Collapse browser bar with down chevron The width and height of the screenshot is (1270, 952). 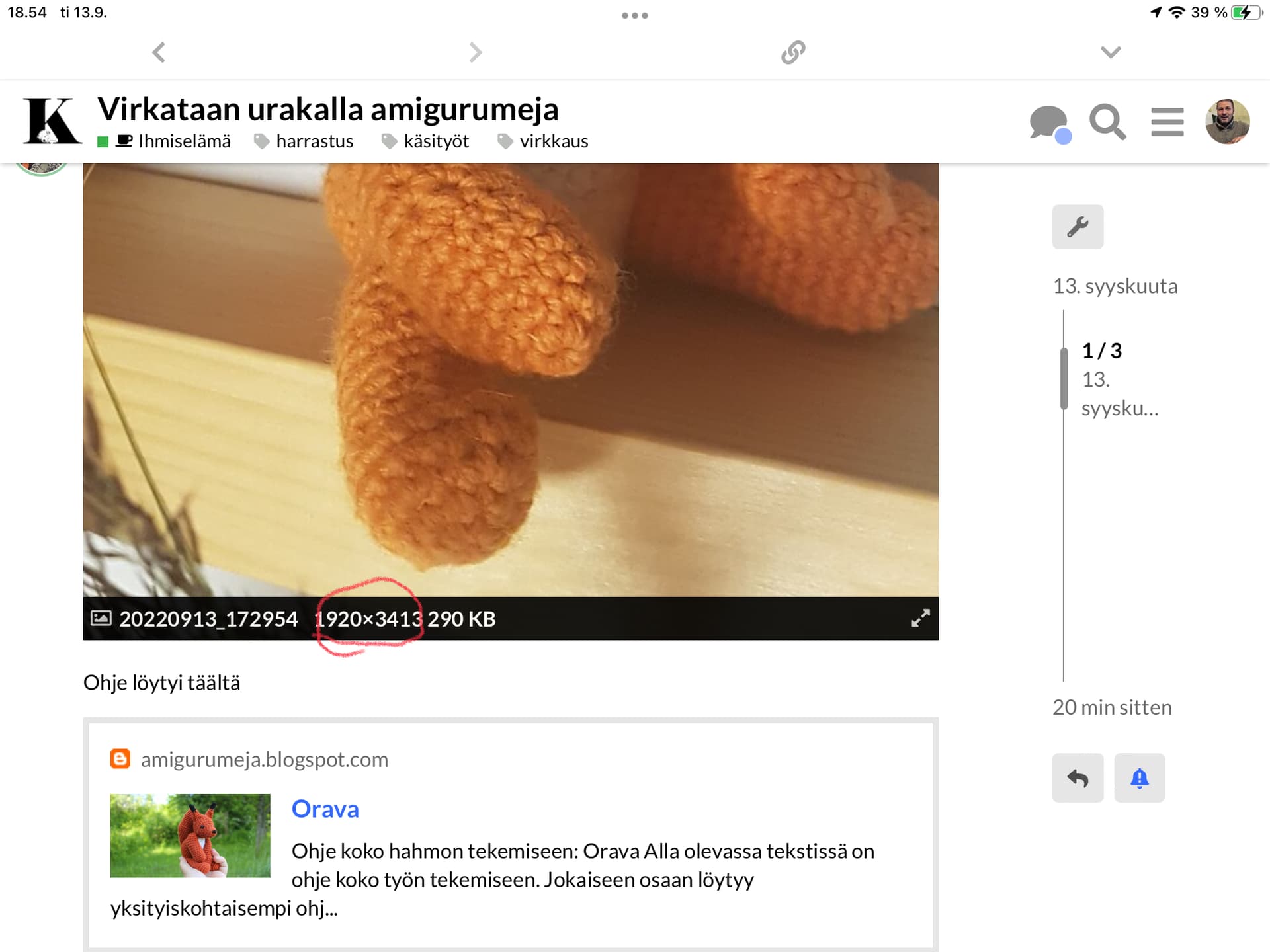[1111, 52]
